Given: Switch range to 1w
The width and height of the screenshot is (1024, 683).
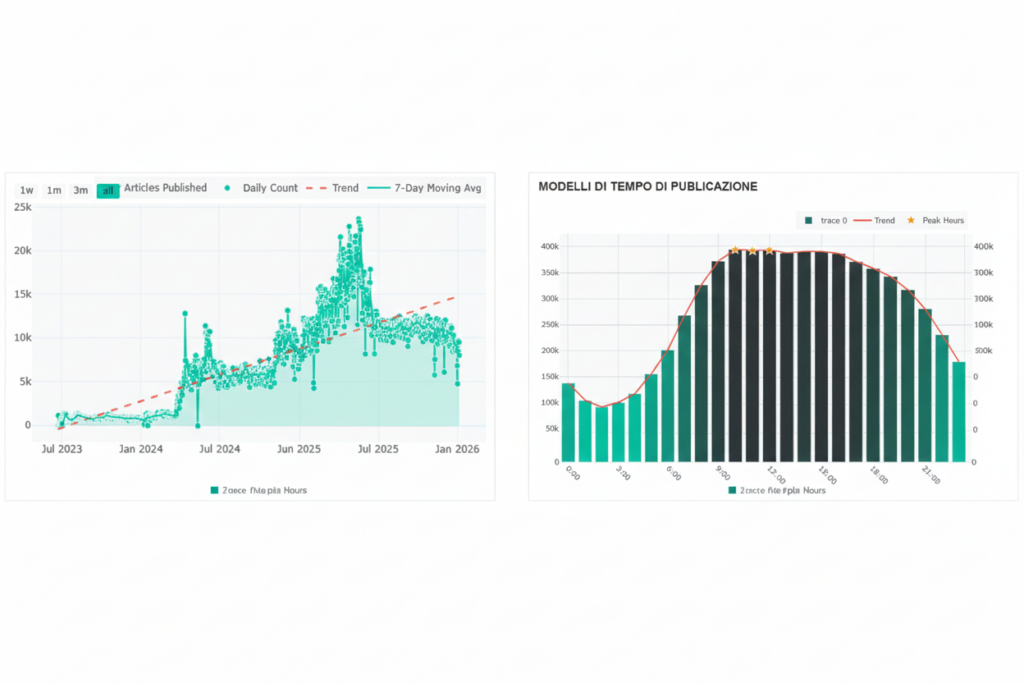Looking at the screenshot, I should [x=27, y=190].
